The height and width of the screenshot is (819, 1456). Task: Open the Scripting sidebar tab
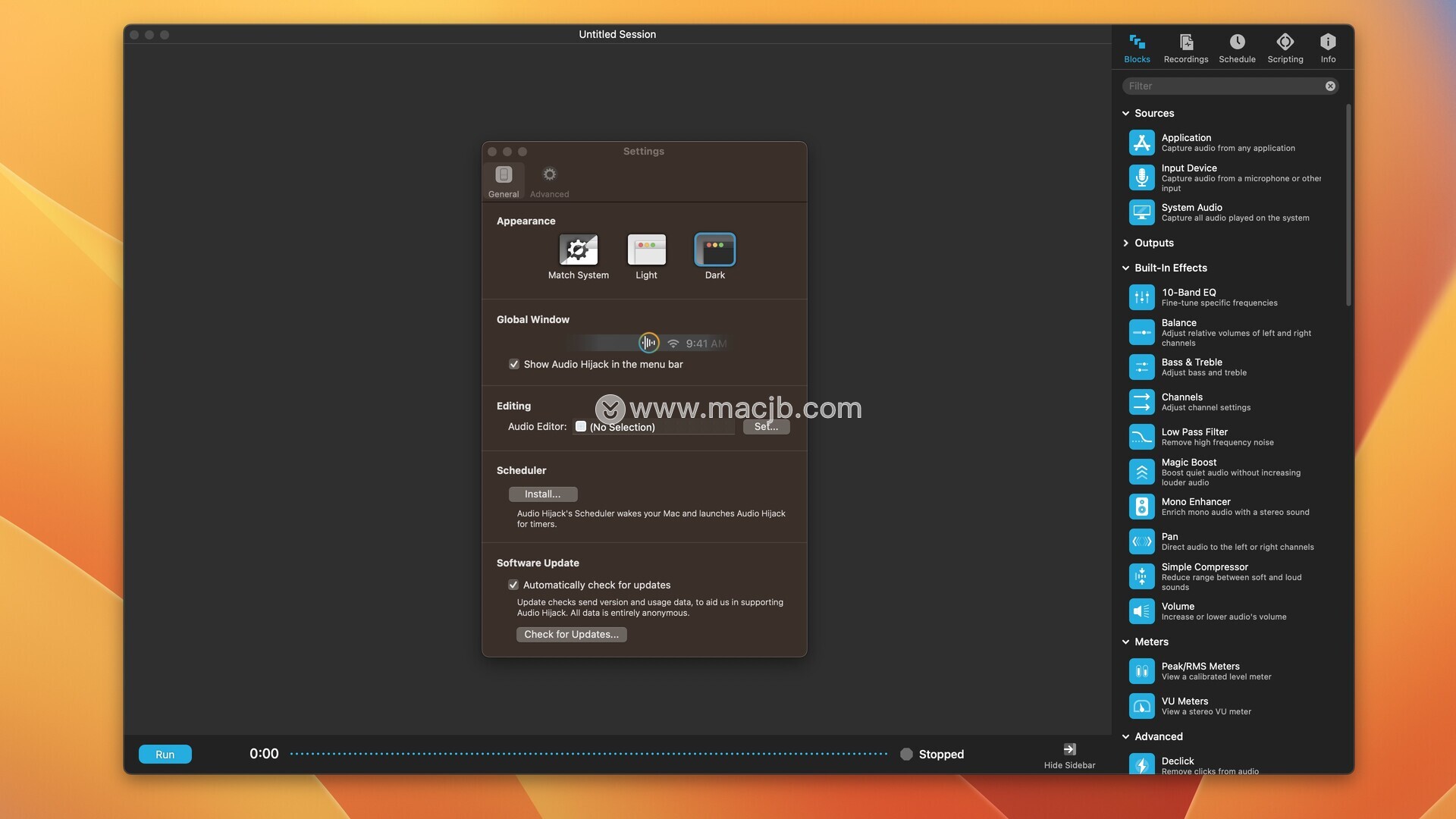[1285, 49]
